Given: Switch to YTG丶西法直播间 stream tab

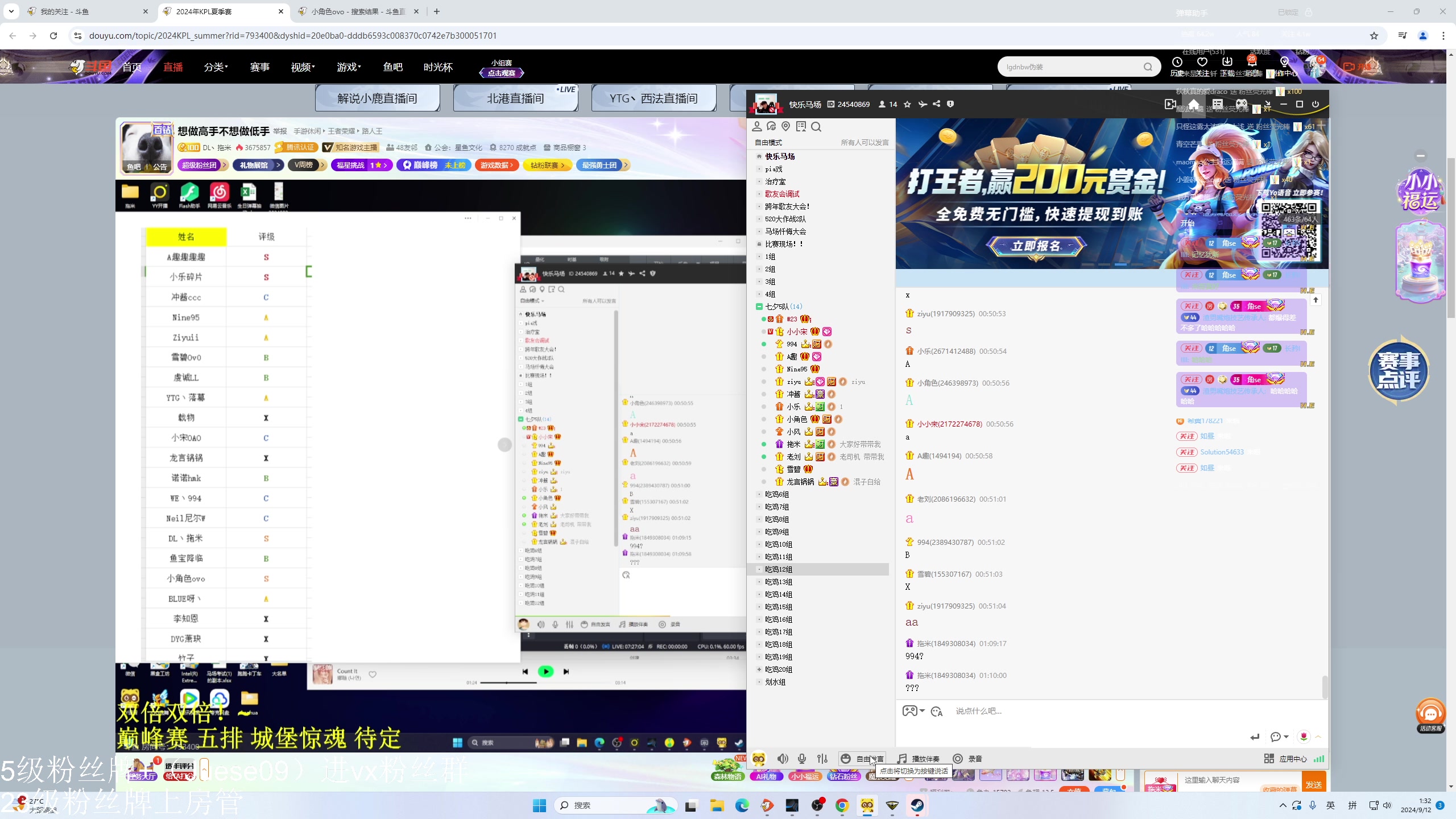Looking at the screenshot, I should pyautogui.click(x=653, y=98).
